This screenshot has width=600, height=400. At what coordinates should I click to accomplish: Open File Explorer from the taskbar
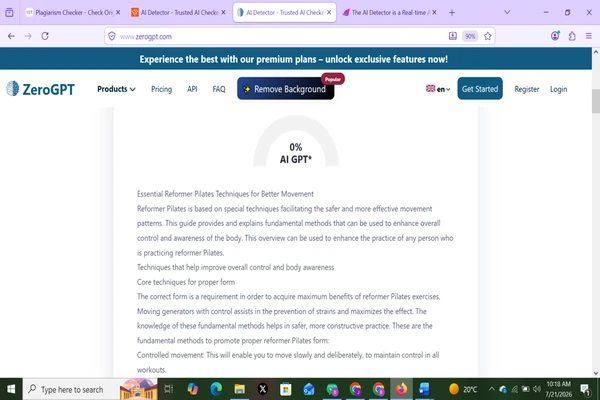coord(240,389)
